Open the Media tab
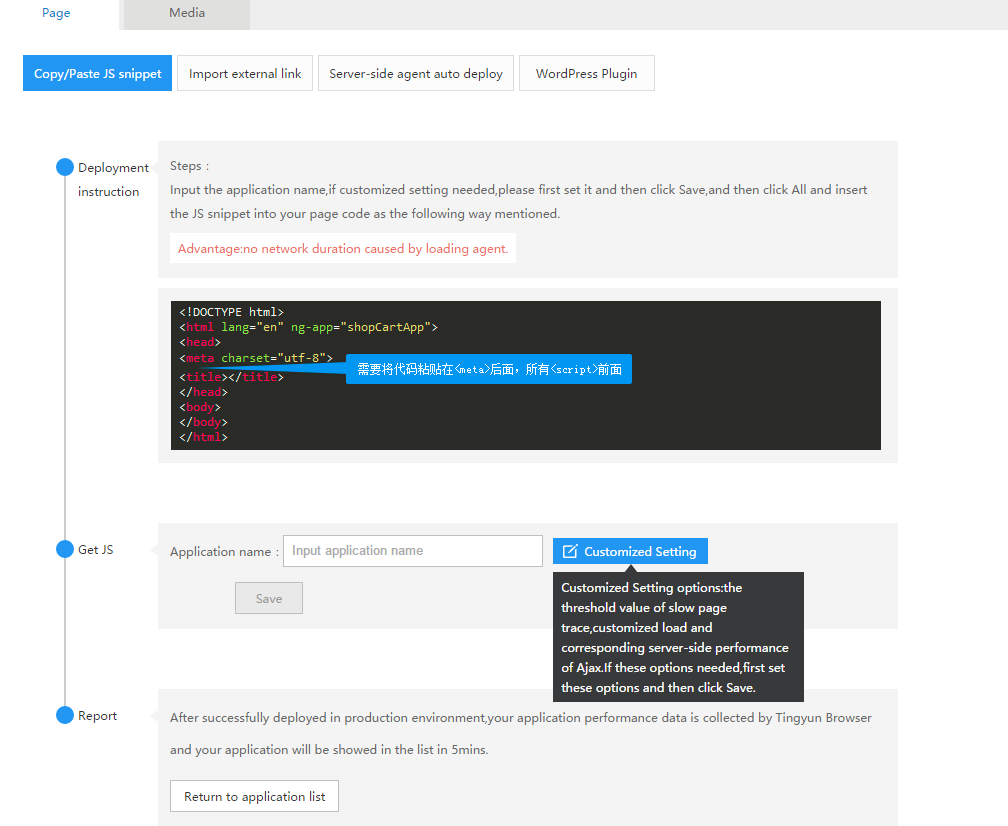This screenshot has height=826, width=1008. coord(187,13)
